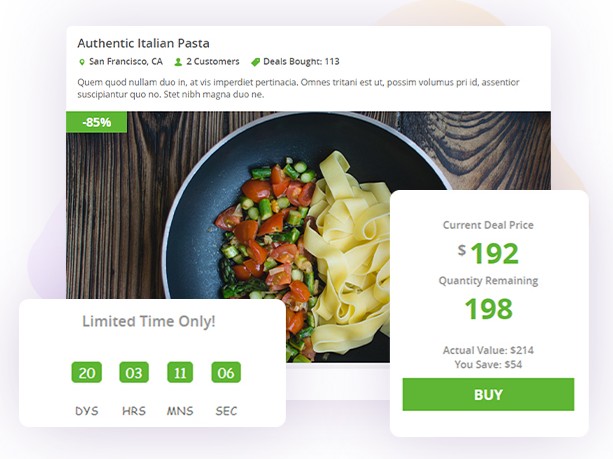Click the location pin icon
Viewport: 613px width, 459px height.
pyautogui.click(x=82, y=62)
